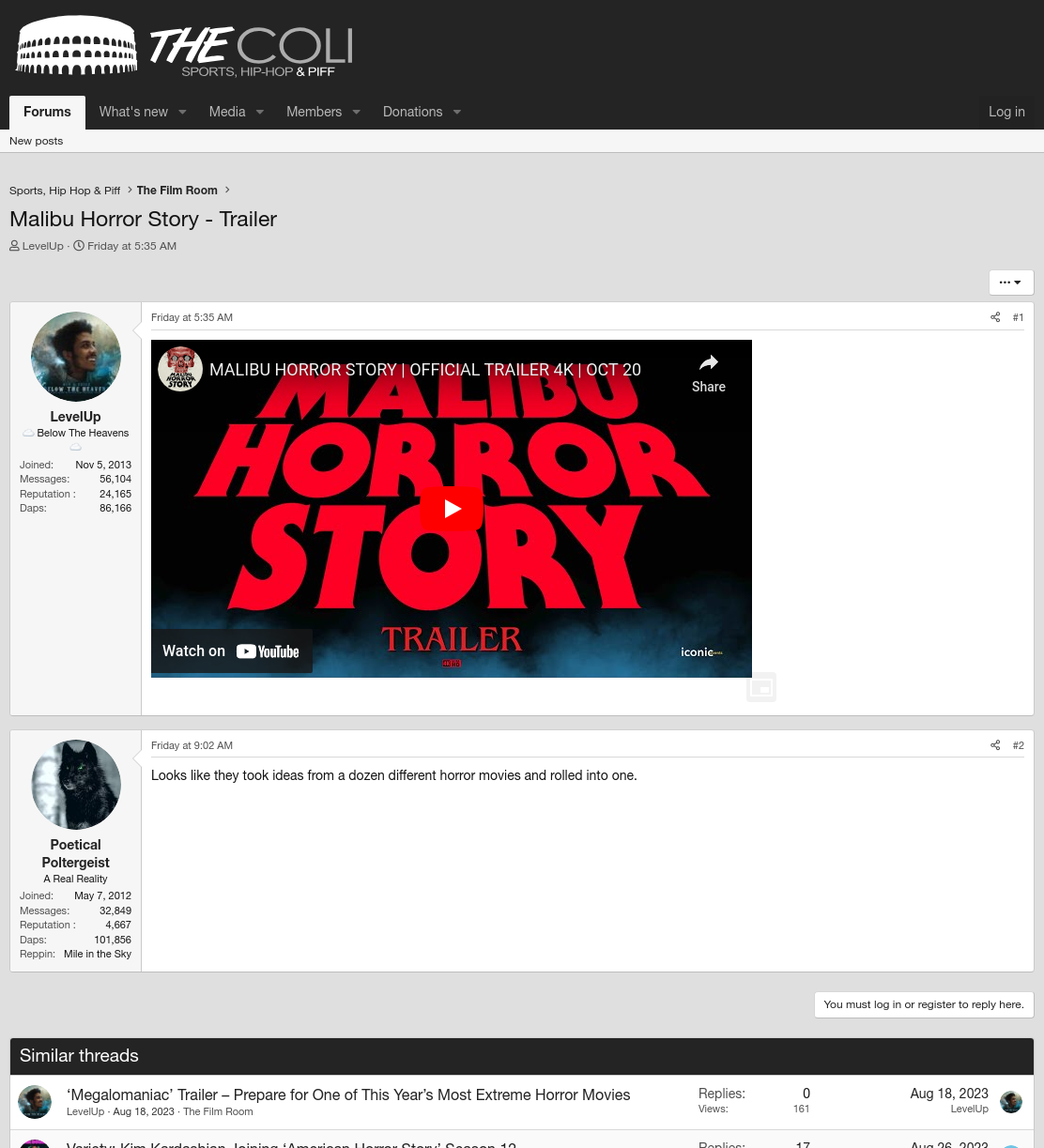The height and width of the screenshot is (1148, 1044).
Task: Share post #1 via share icon
Action: coord(995,317)
